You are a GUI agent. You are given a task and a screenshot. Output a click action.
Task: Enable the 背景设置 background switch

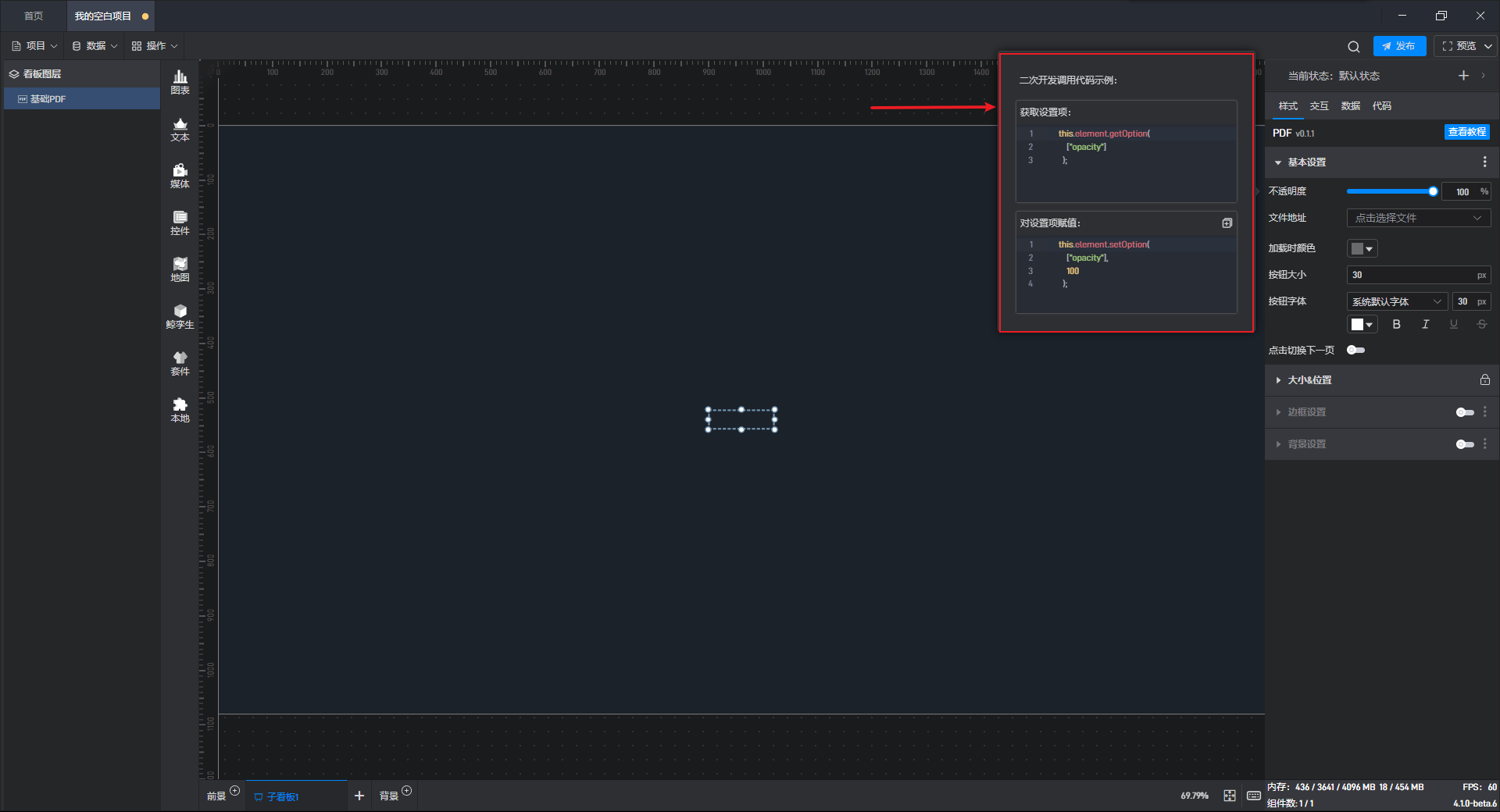(1465, 444)
